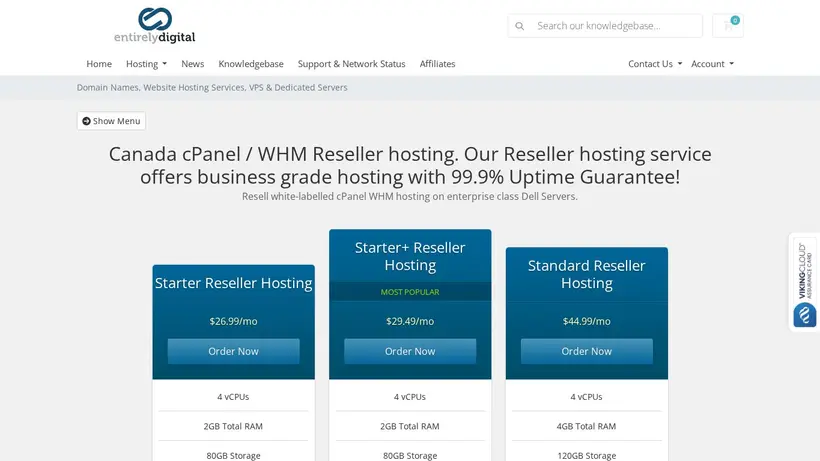This screenshot has height=461, width=820.
Task: Open the VikingCloud assurance card badge
Action: click(x=804, y=282)
